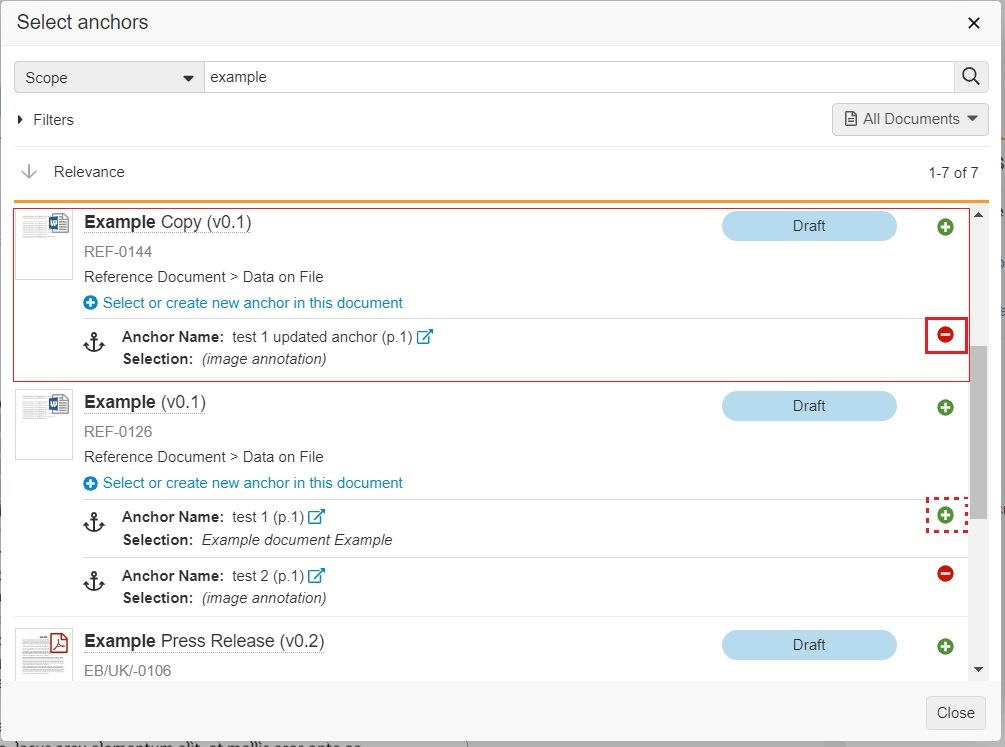Open 'test 1 updated anchor' in new window
This screenshot has height=747, width=1005.
point(424,338)
